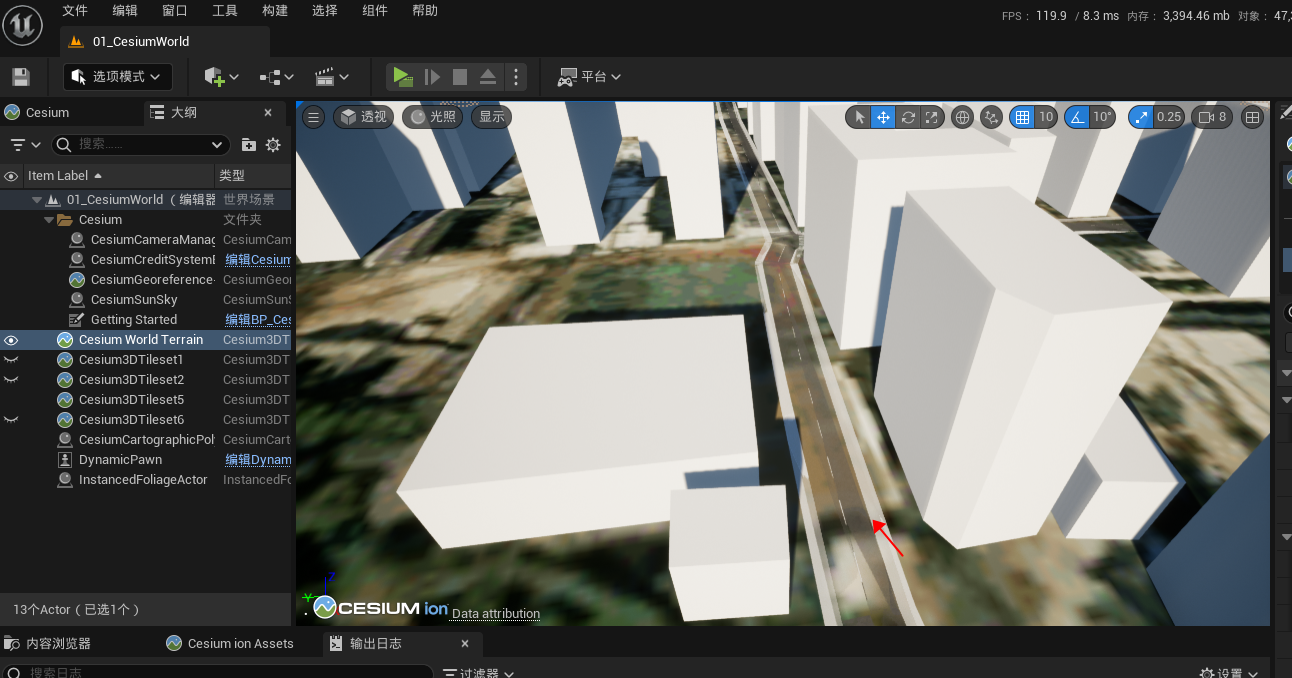Activate the rotate gizmo tool
This screenshot has height=678, width=1292.
[908, 117]
